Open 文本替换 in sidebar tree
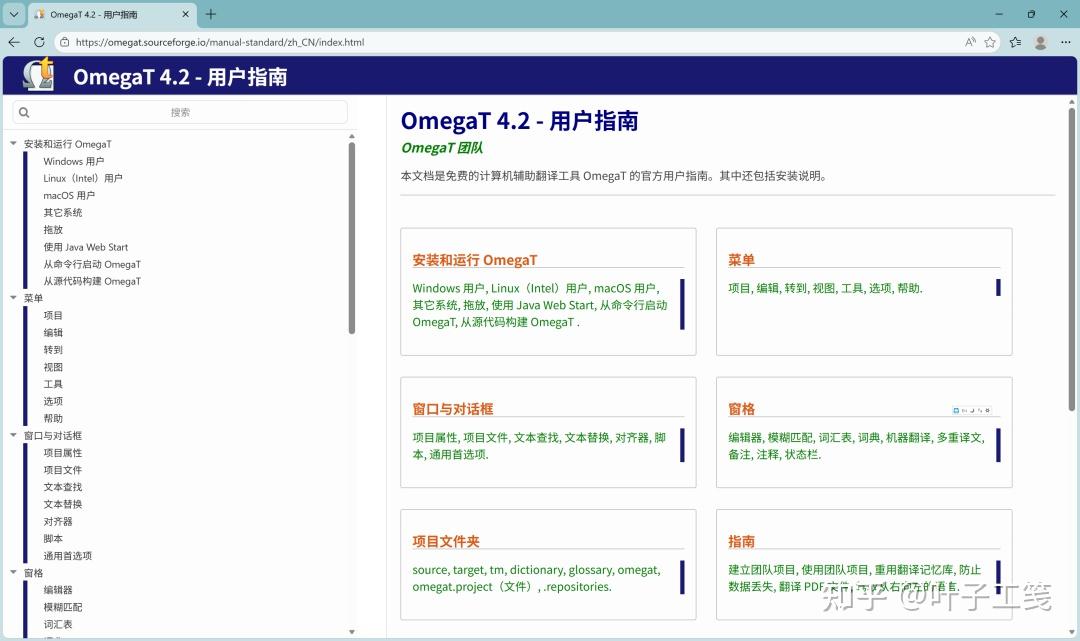 click(63, 504)
